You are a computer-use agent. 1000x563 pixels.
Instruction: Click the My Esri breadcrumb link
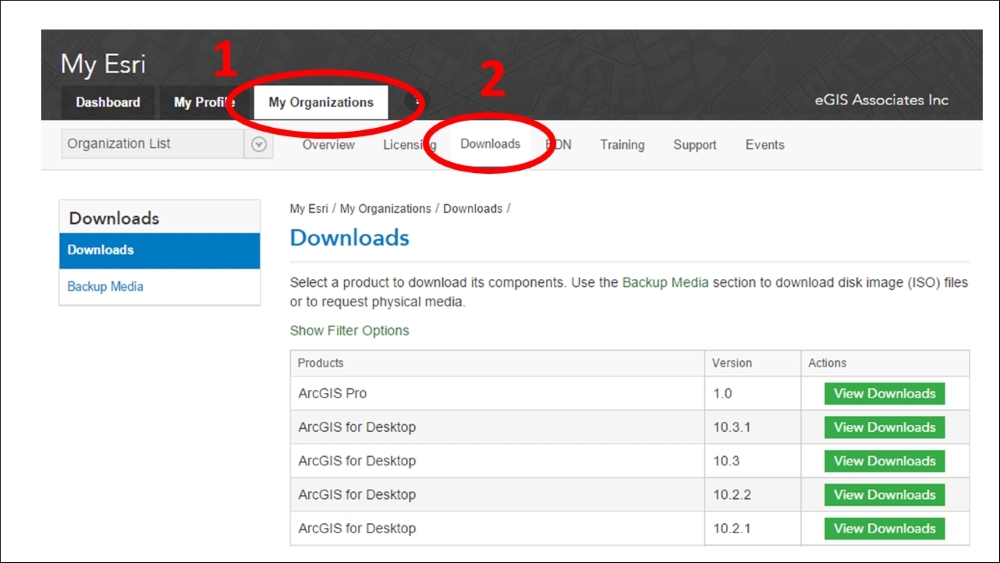[309, 208]
